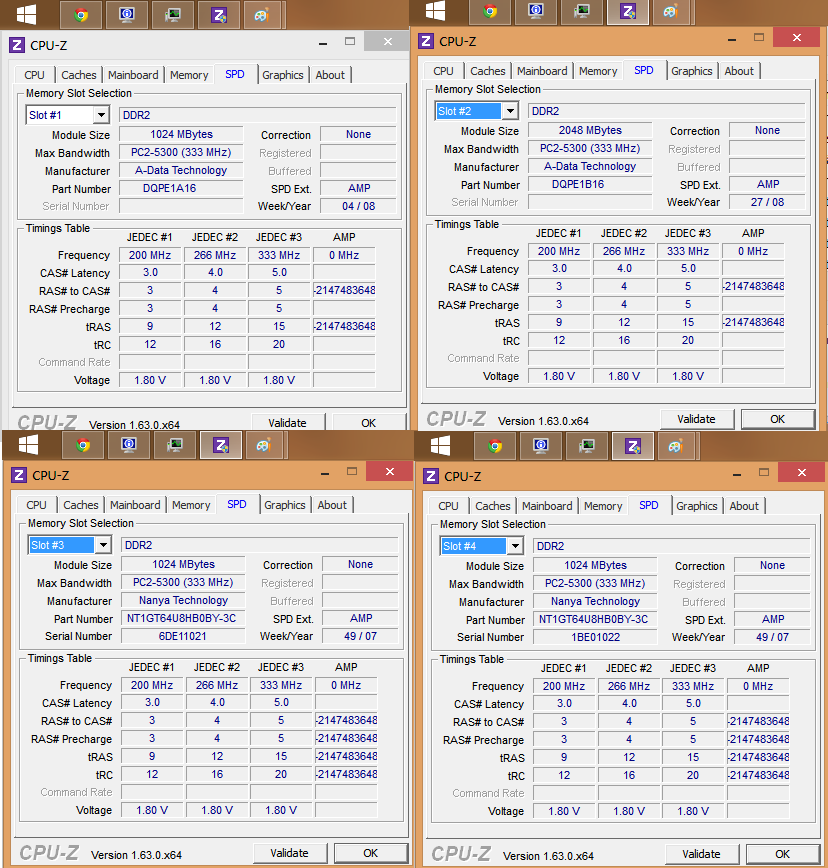Switch to the Memory tab in the Slot #4 window

[603, 506]
